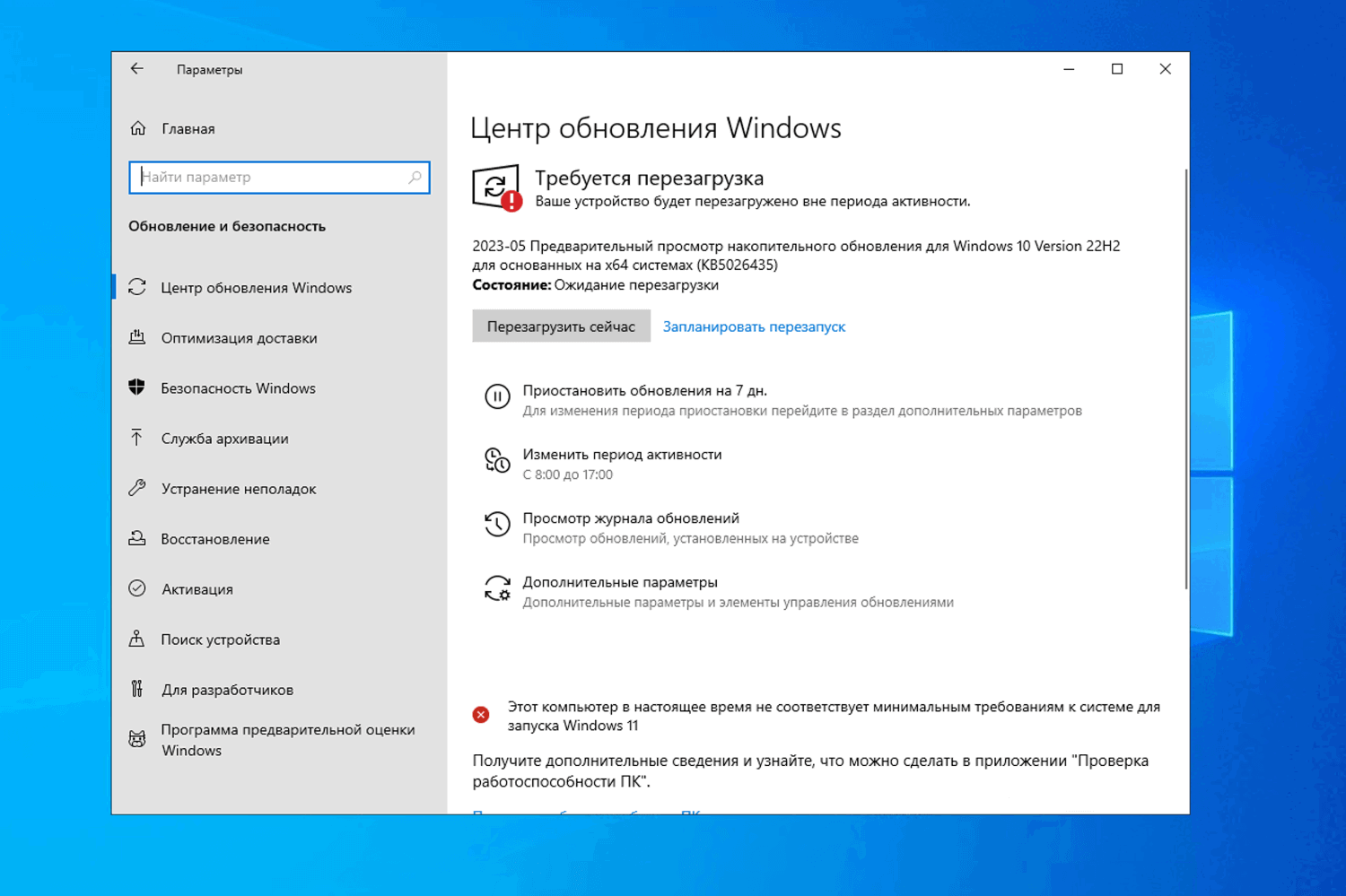This screenshot has height=896, width=1346.
Task: Click the Требуется перезагрузка status title
Action: pos(650,178)
